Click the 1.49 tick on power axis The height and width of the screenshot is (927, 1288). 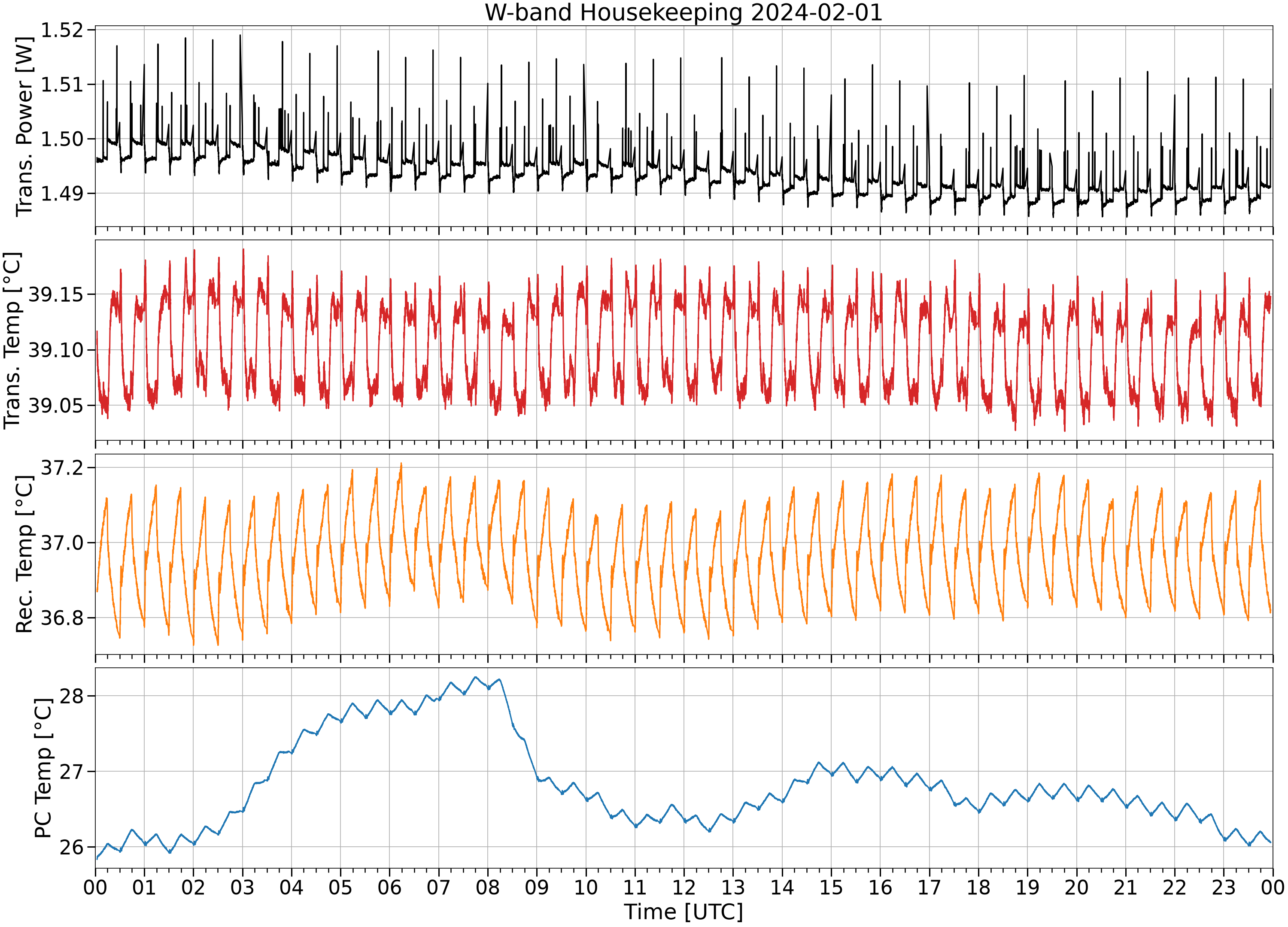coord(62,194)
